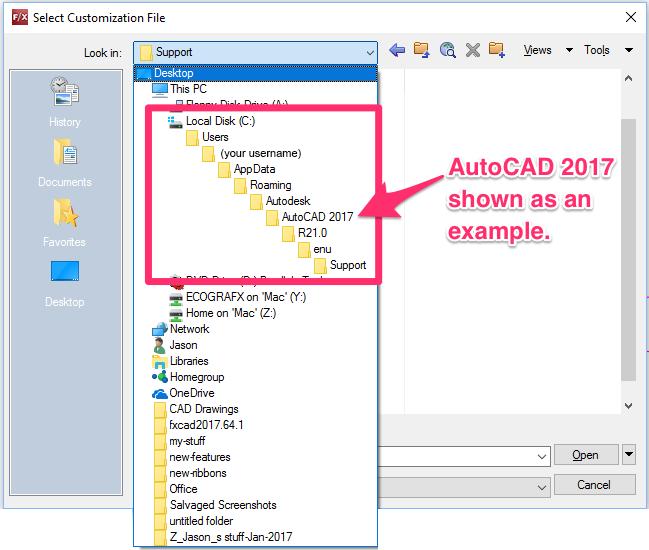Click the Delete X toolbar icon

473,50
